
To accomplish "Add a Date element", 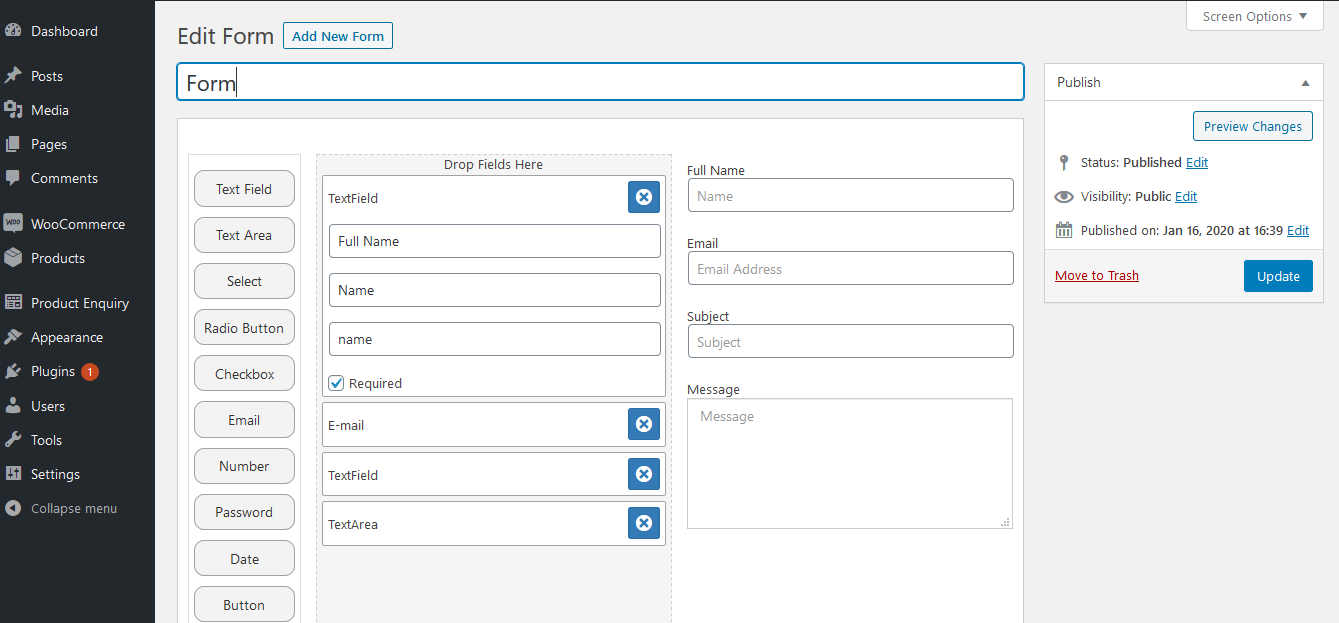I will pos(244,559).
